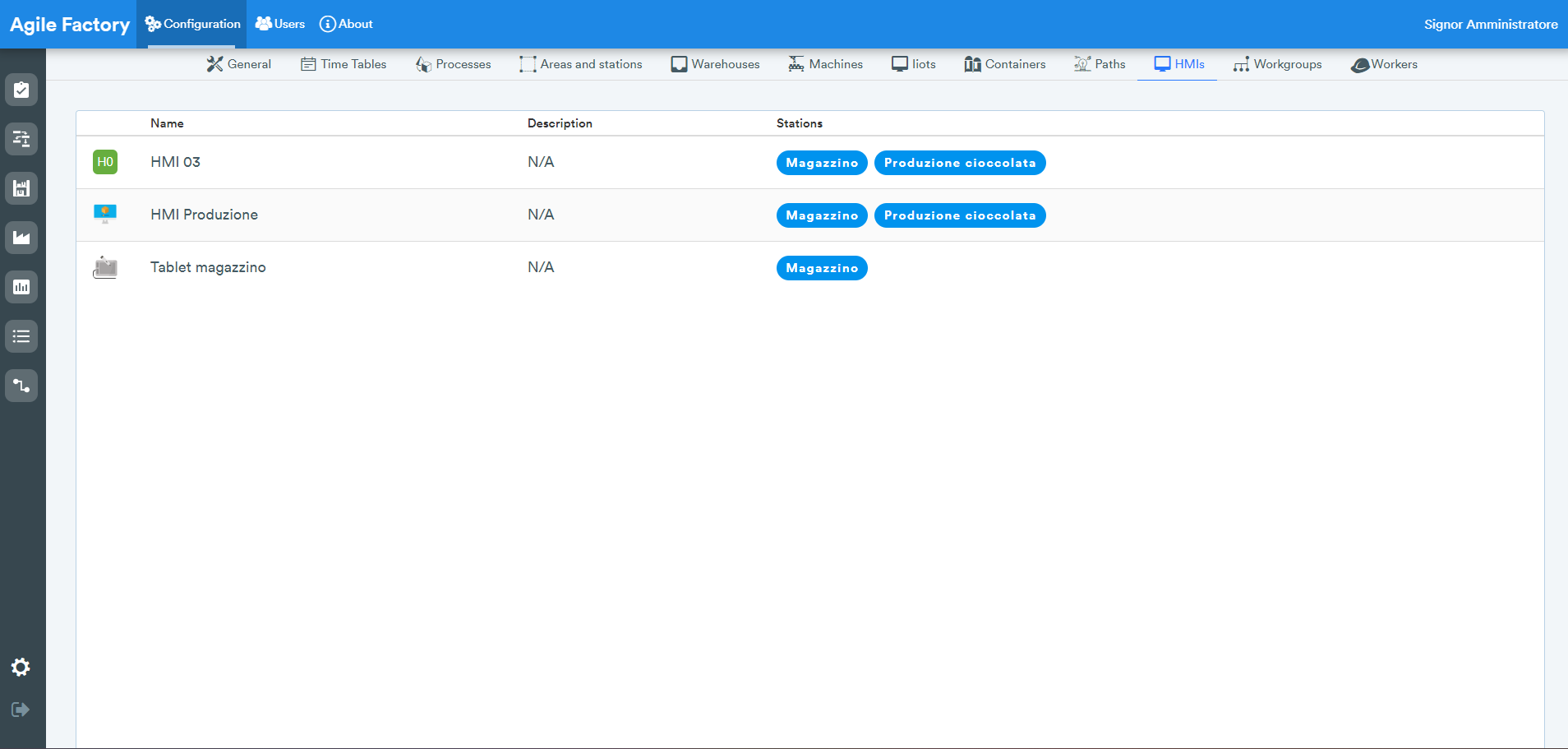Screen dimensions: 1568x749
Task: Open the settings gear in the sidebar
Action: click(x=21, y=667)
